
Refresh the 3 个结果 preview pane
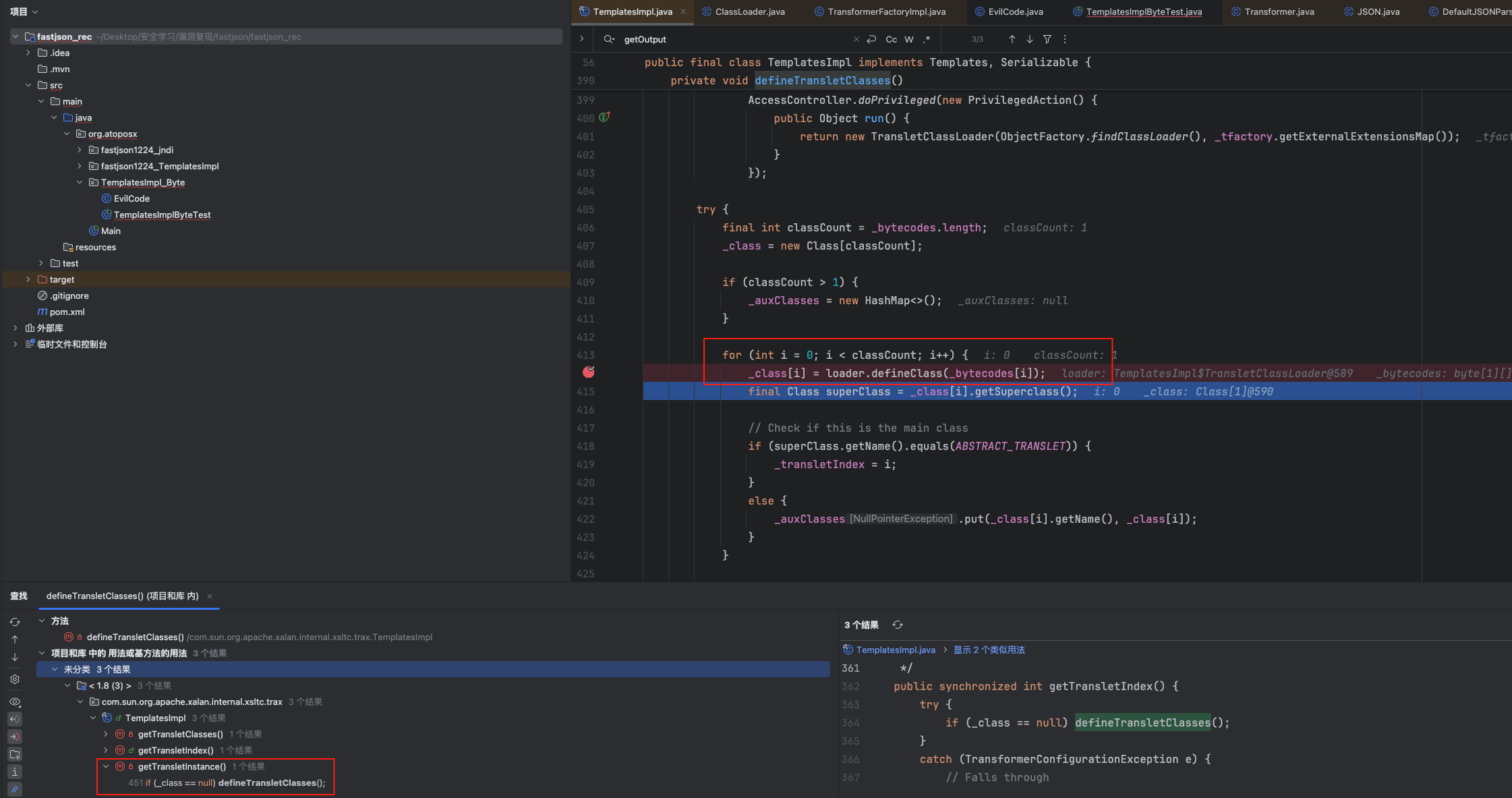tap(898, 625)
